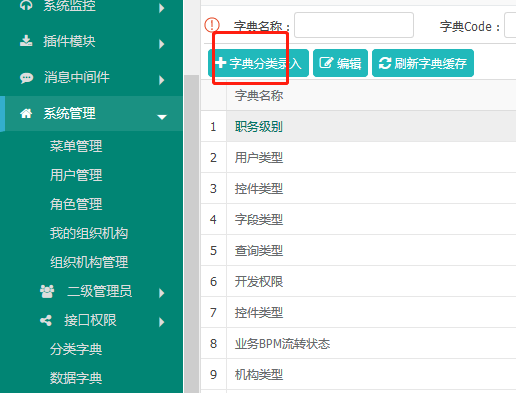Click the 编辑 button

340,63
